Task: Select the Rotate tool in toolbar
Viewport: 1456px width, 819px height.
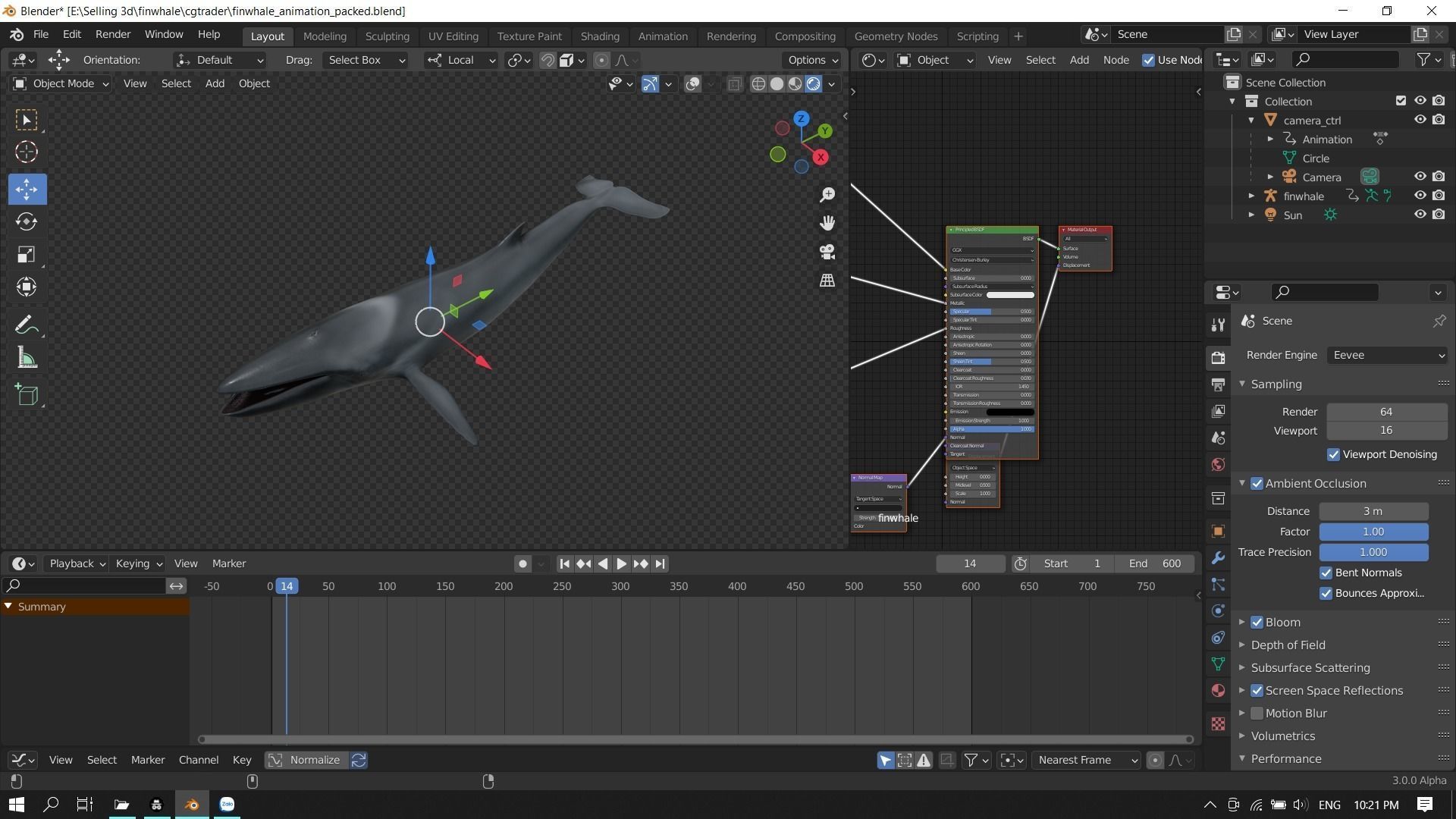Action: click(27, 221)
